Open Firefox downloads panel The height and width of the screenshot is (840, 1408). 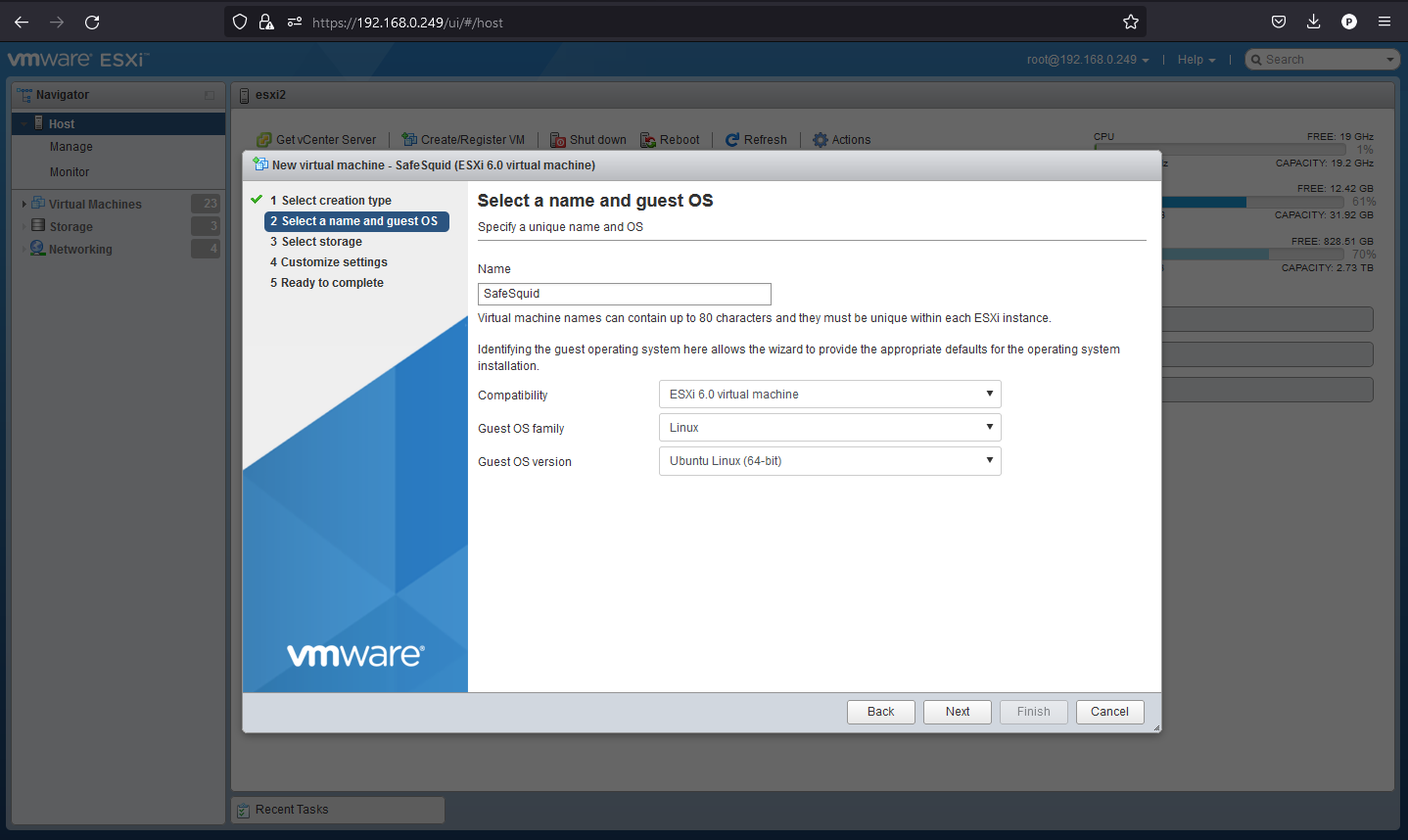(1313, 21)
